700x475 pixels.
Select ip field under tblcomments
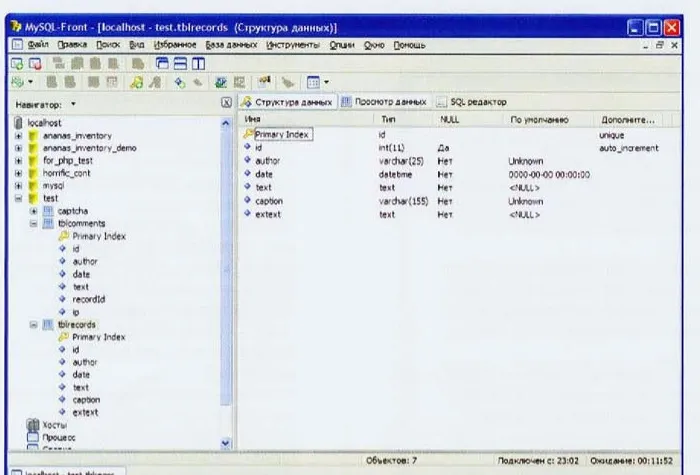(x=76, y=312)
